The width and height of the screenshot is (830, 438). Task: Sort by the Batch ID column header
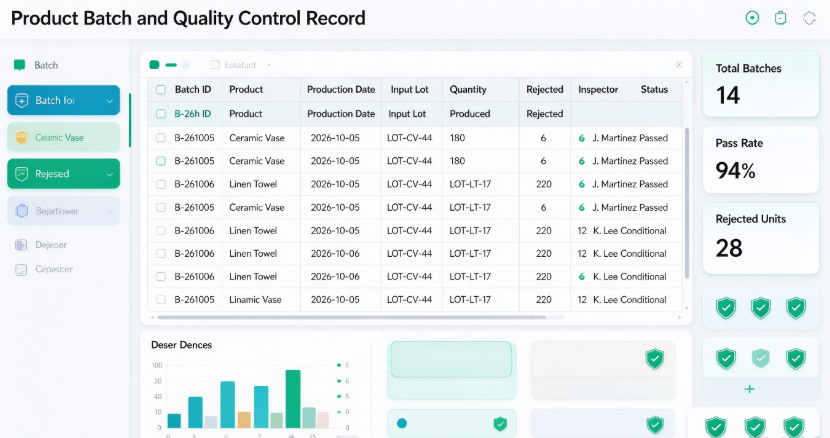coord(193,90)
